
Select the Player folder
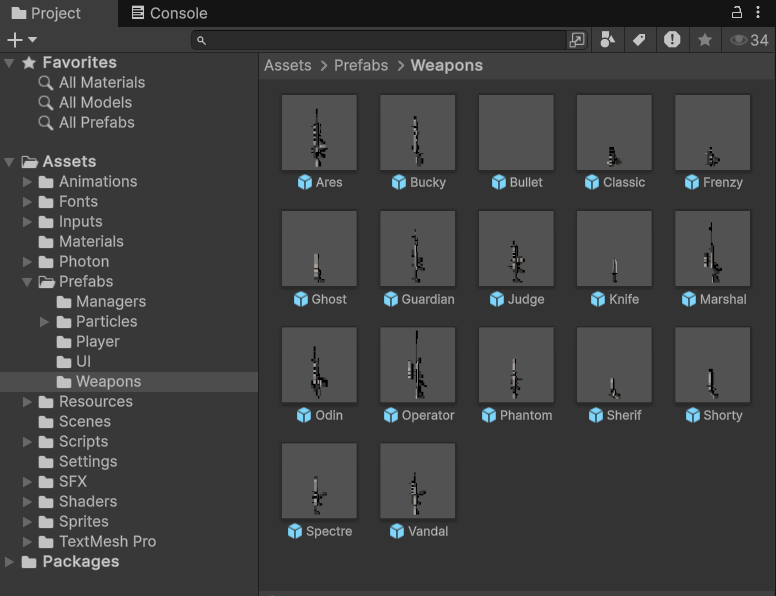[x=88, y=342]
